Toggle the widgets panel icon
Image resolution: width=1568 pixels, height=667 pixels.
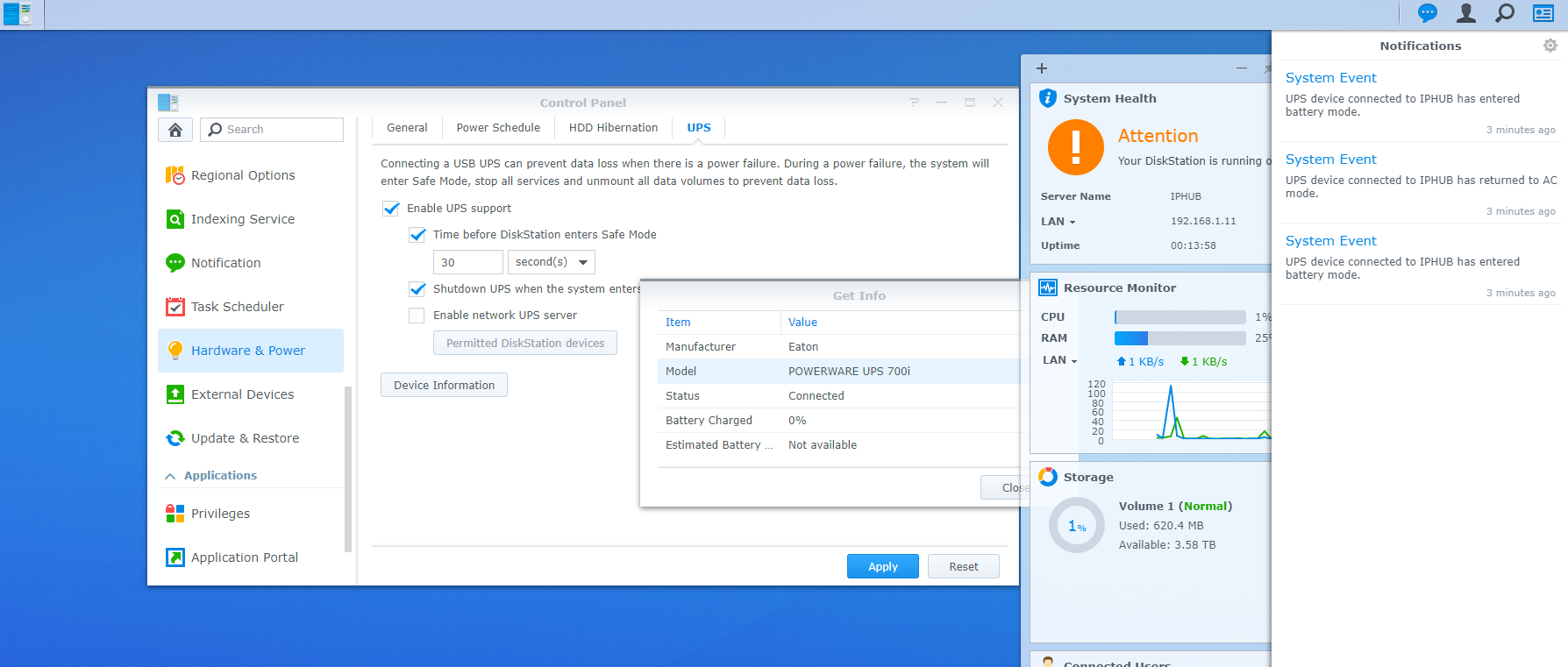pos(1543,13)
